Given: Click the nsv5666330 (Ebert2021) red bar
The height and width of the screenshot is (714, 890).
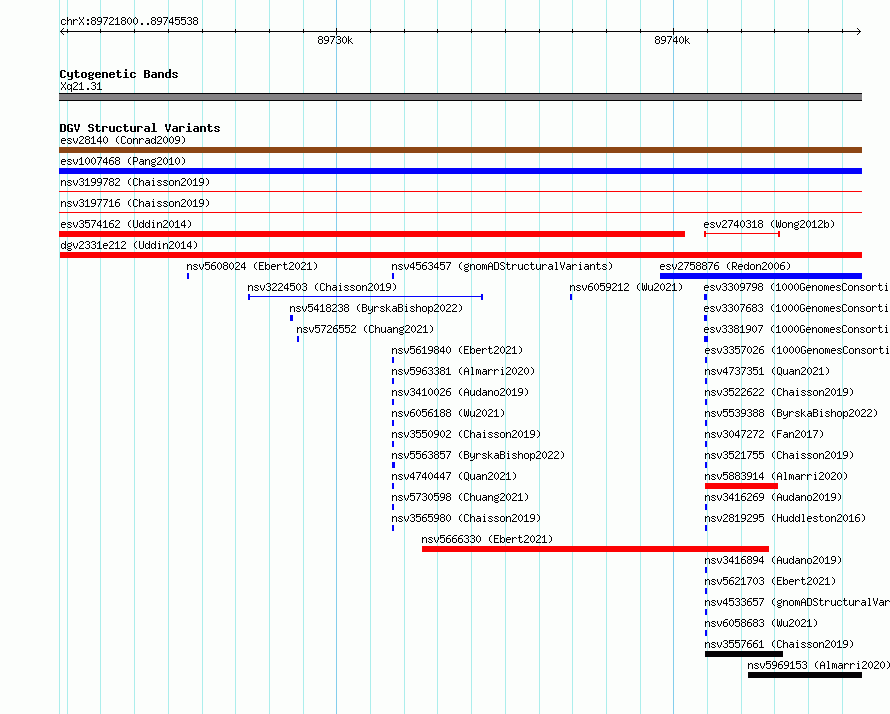Looking at the screenshot, I should click(x=595, y=549).
